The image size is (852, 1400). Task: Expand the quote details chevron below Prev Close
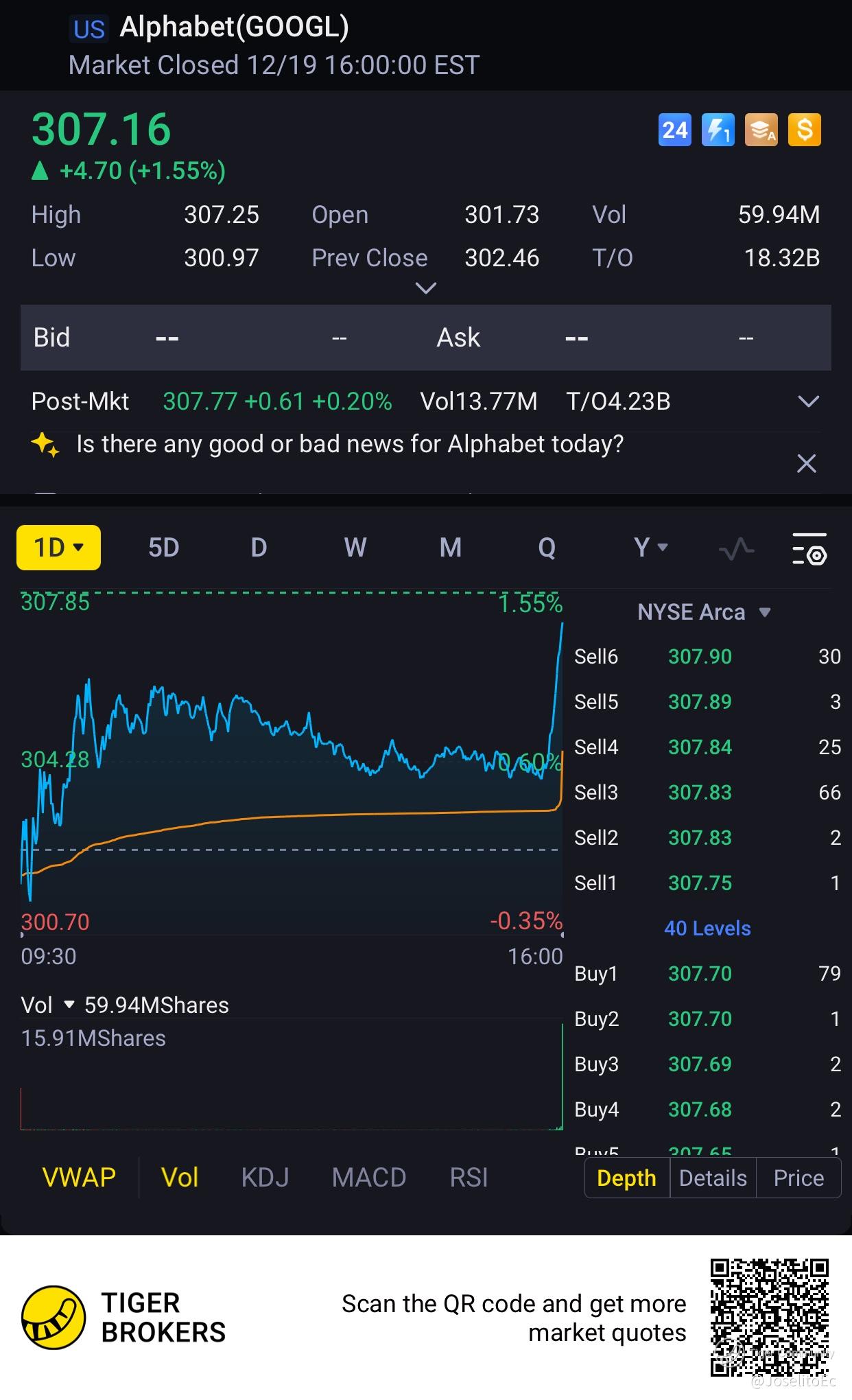click(426, 288)
